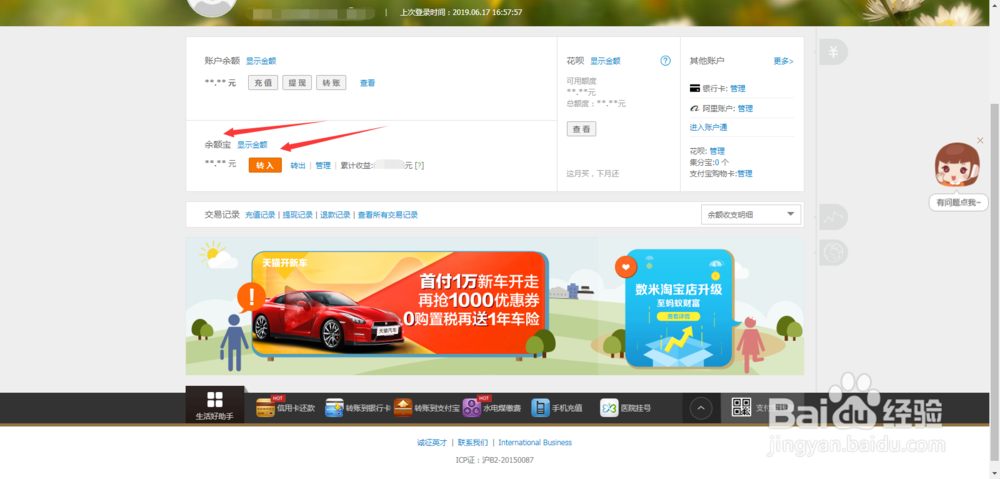Image resolution: width=1000 pixels, height=479 pixels.
Task: Click the 充值 button
Action: [x=263, y=82]
